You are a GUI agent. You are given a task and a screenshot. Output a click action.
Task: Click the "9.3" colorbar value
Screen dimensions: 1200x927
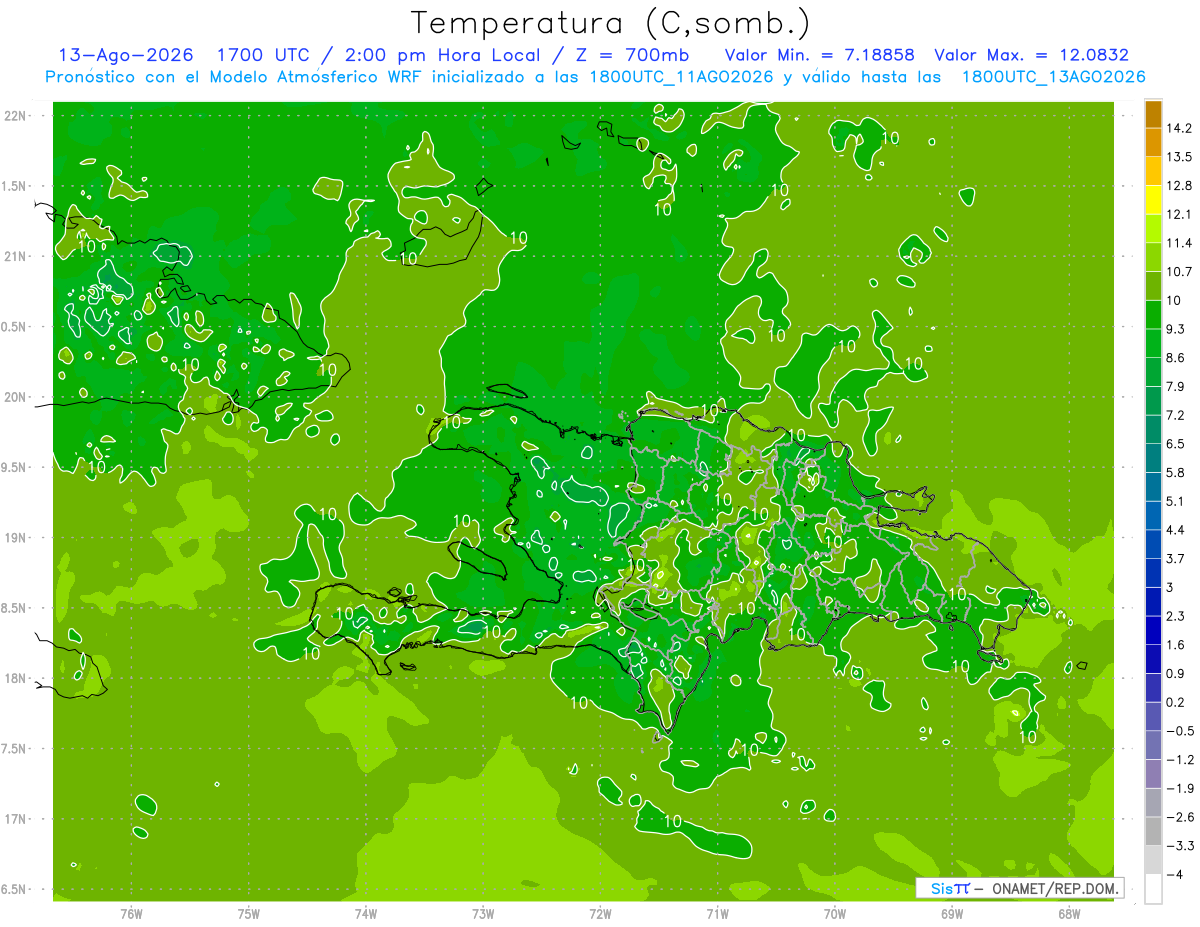point(1175,329)
